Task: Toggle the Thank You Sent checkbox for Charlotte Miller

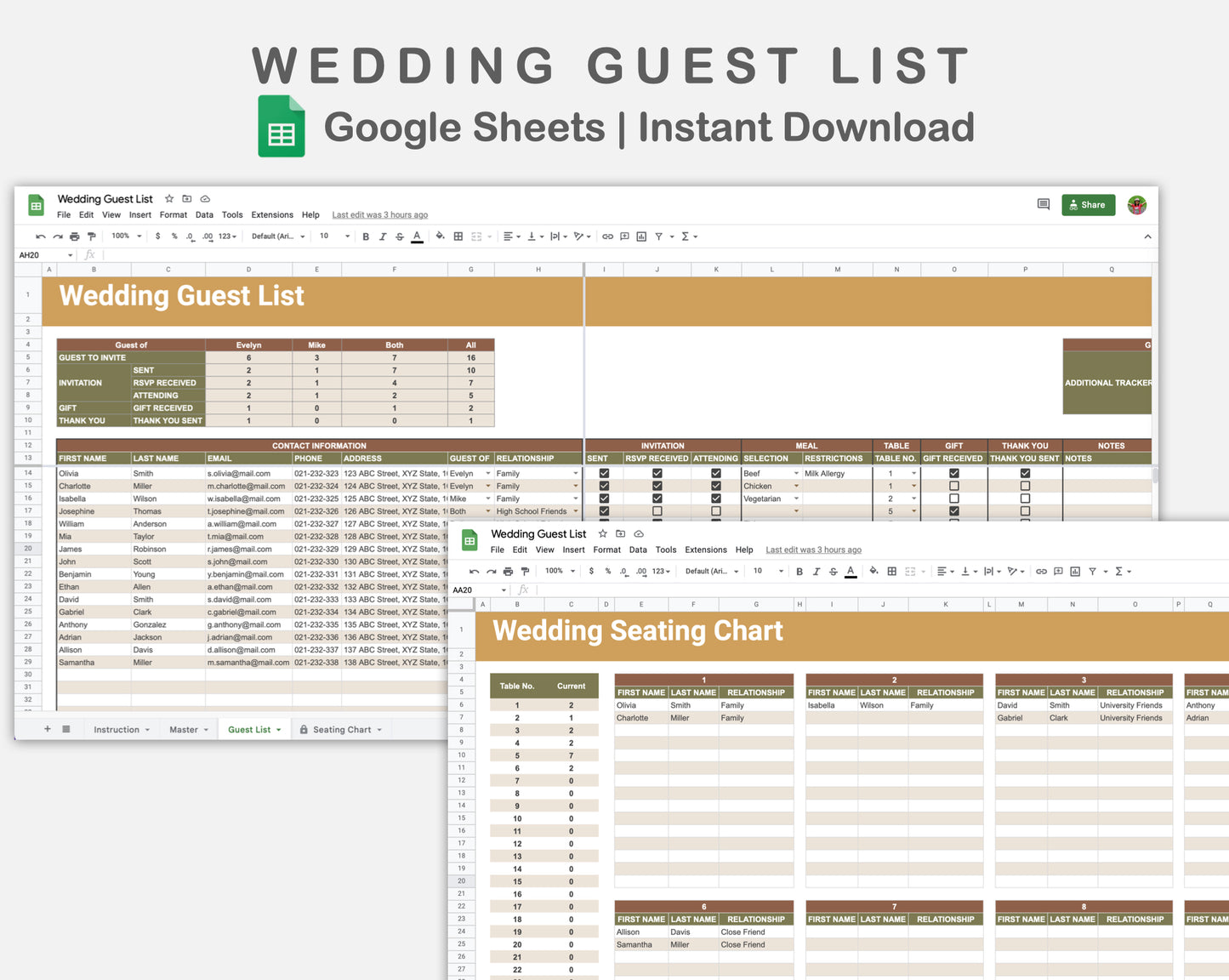Action: [1025, 486]
